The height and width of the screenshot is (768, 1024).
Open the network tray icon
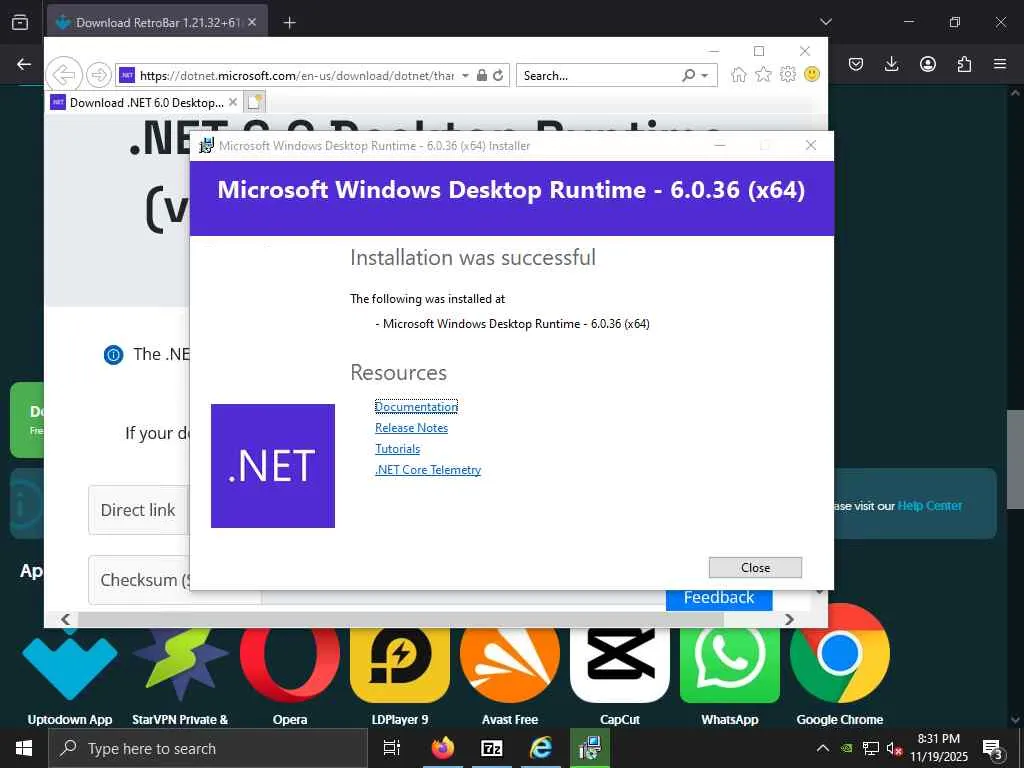[871, 748]
